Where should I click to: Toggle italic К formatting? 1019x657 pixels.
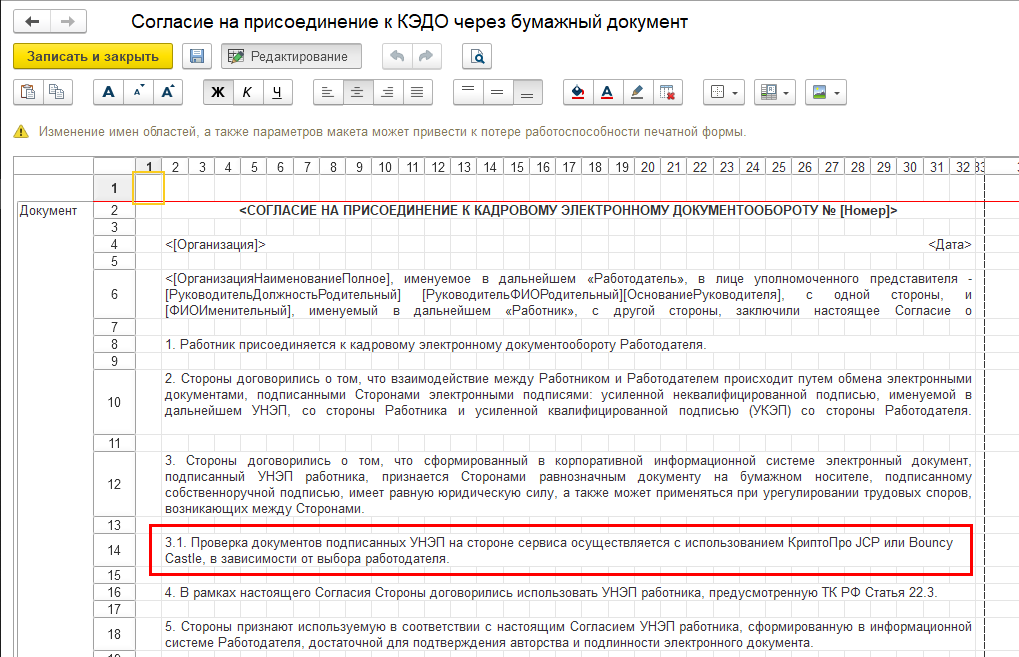click(248, 92)
